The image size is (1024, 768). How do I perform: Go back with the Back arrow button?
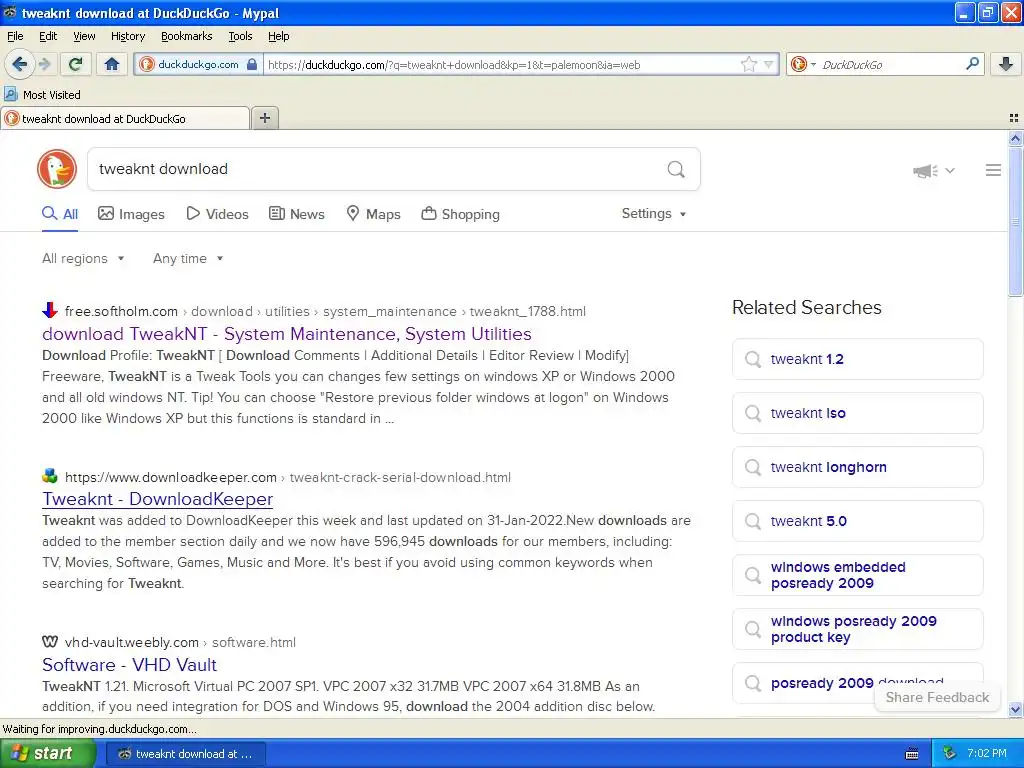(x=19, y=64)
